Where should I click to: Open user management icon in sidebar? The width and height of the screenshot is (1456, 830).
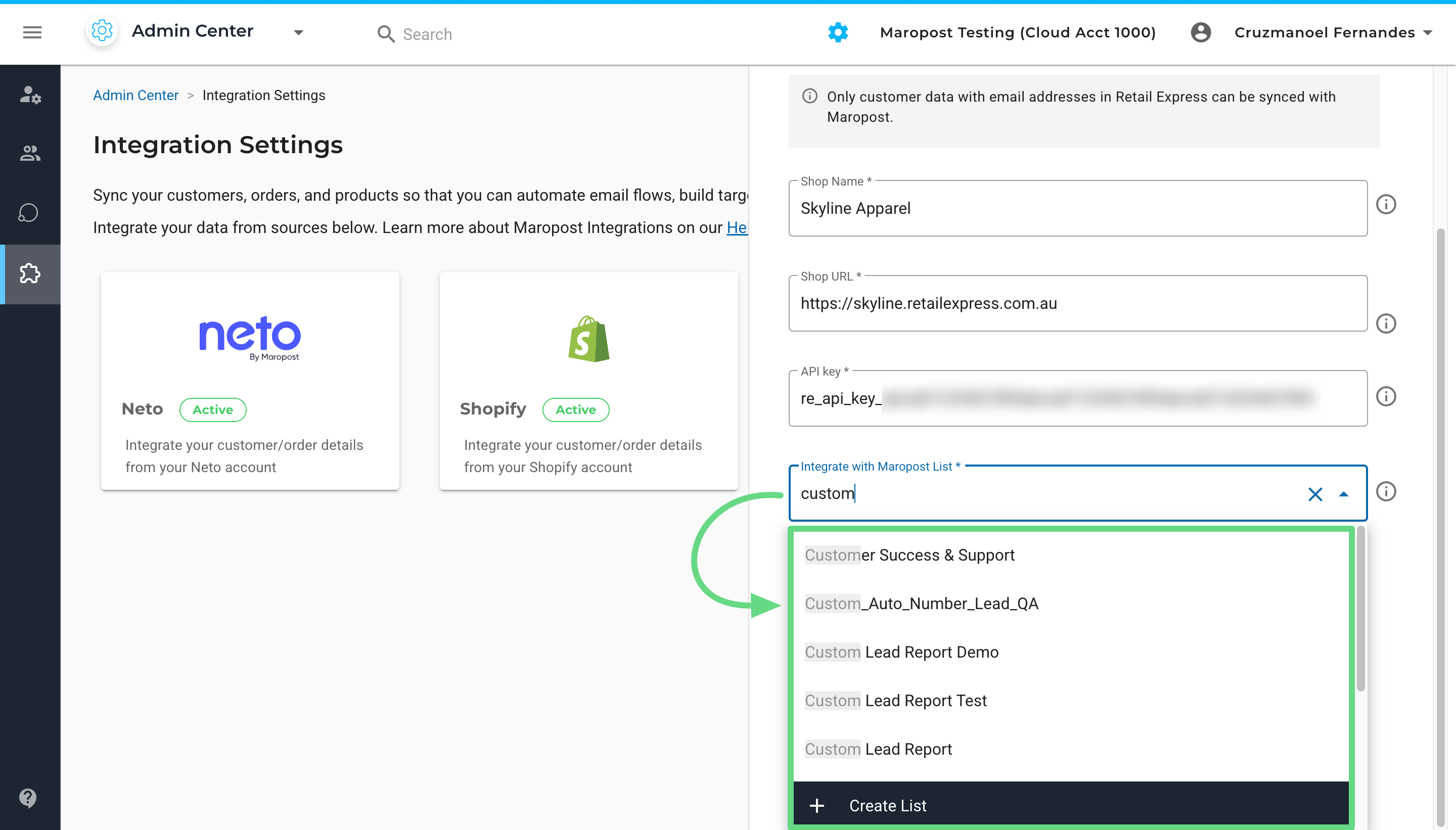point(30,95)
